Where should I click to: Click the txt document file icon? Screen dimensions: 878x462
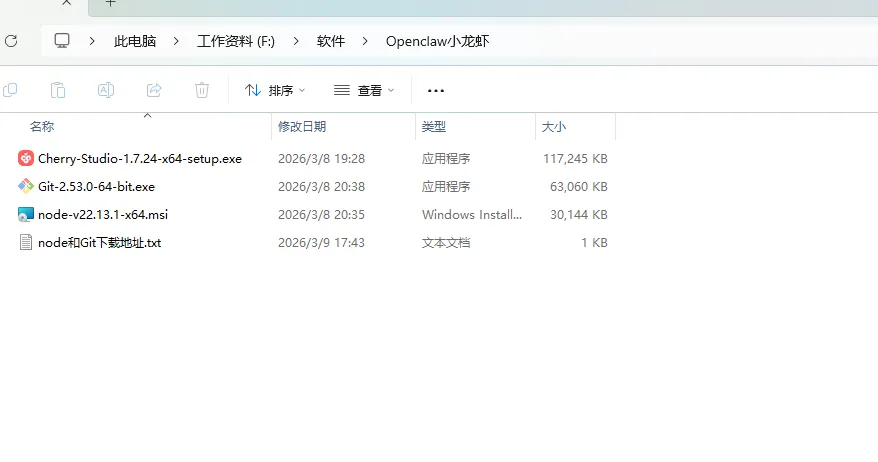tap(26, 242)
